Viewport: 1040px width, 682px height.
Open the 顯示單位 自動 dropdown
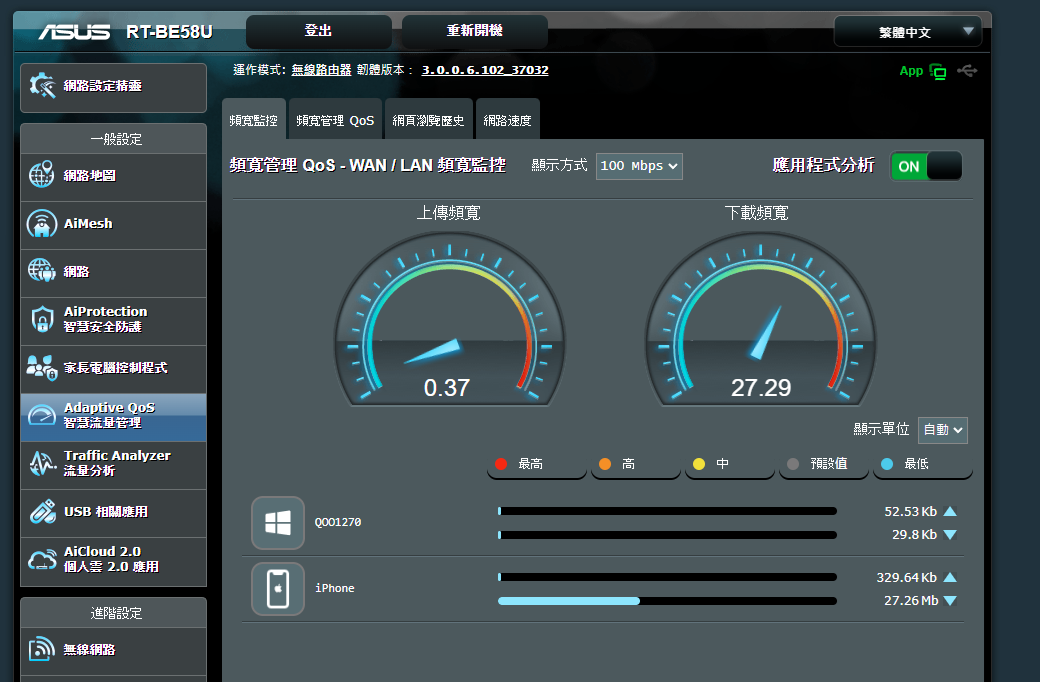tap(942, 430)
